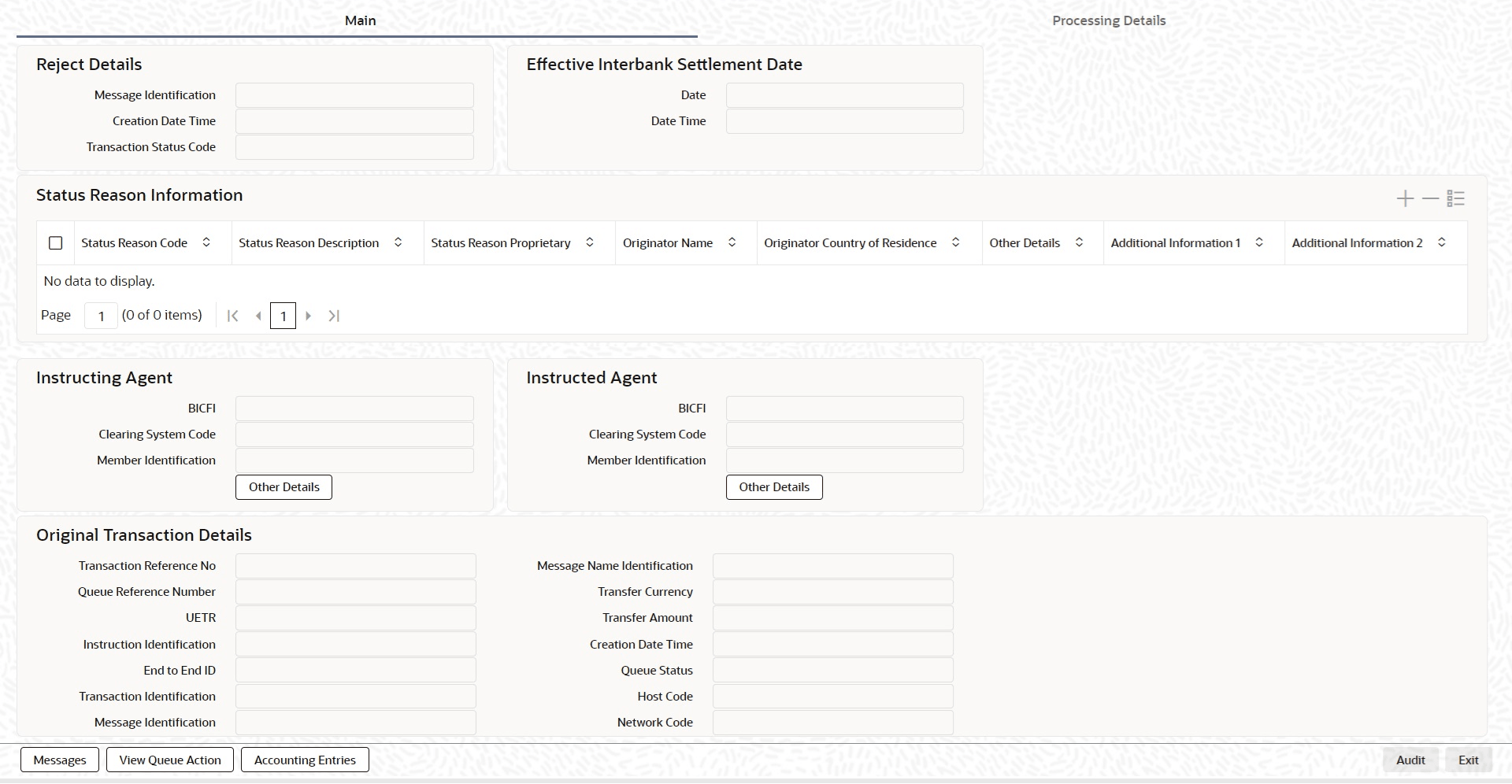The image size is (1512, 784).
Task: Click the End to End ID field
Action: [356, 670]
